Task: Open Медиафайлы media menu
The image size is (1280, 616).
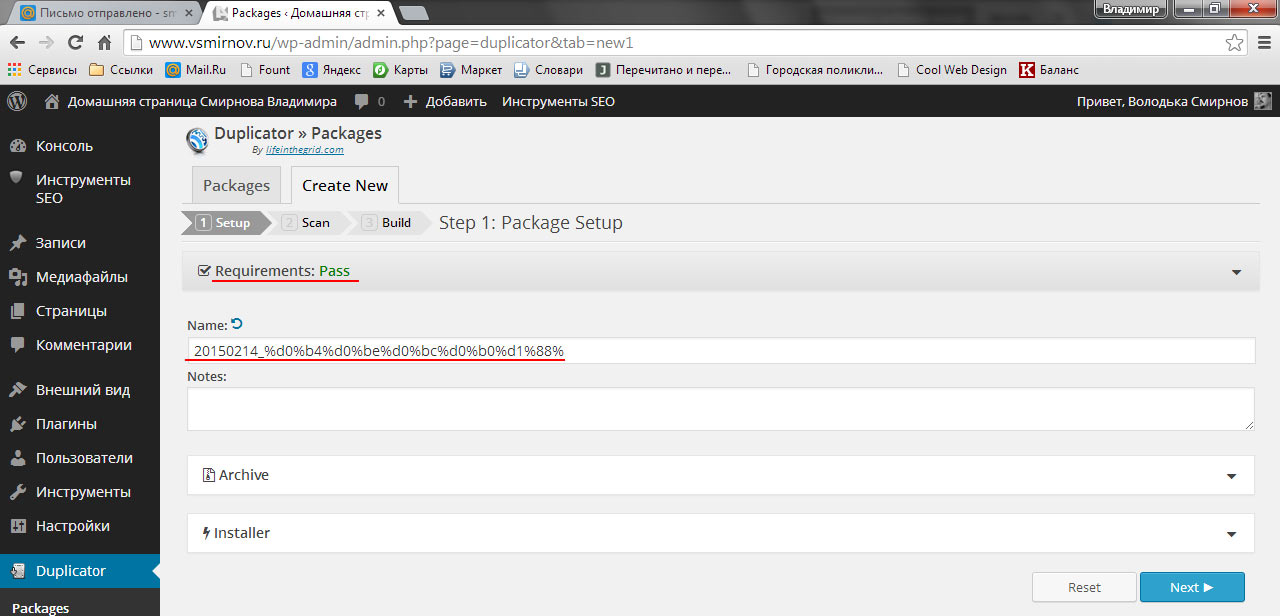Action: click(80, 277)
